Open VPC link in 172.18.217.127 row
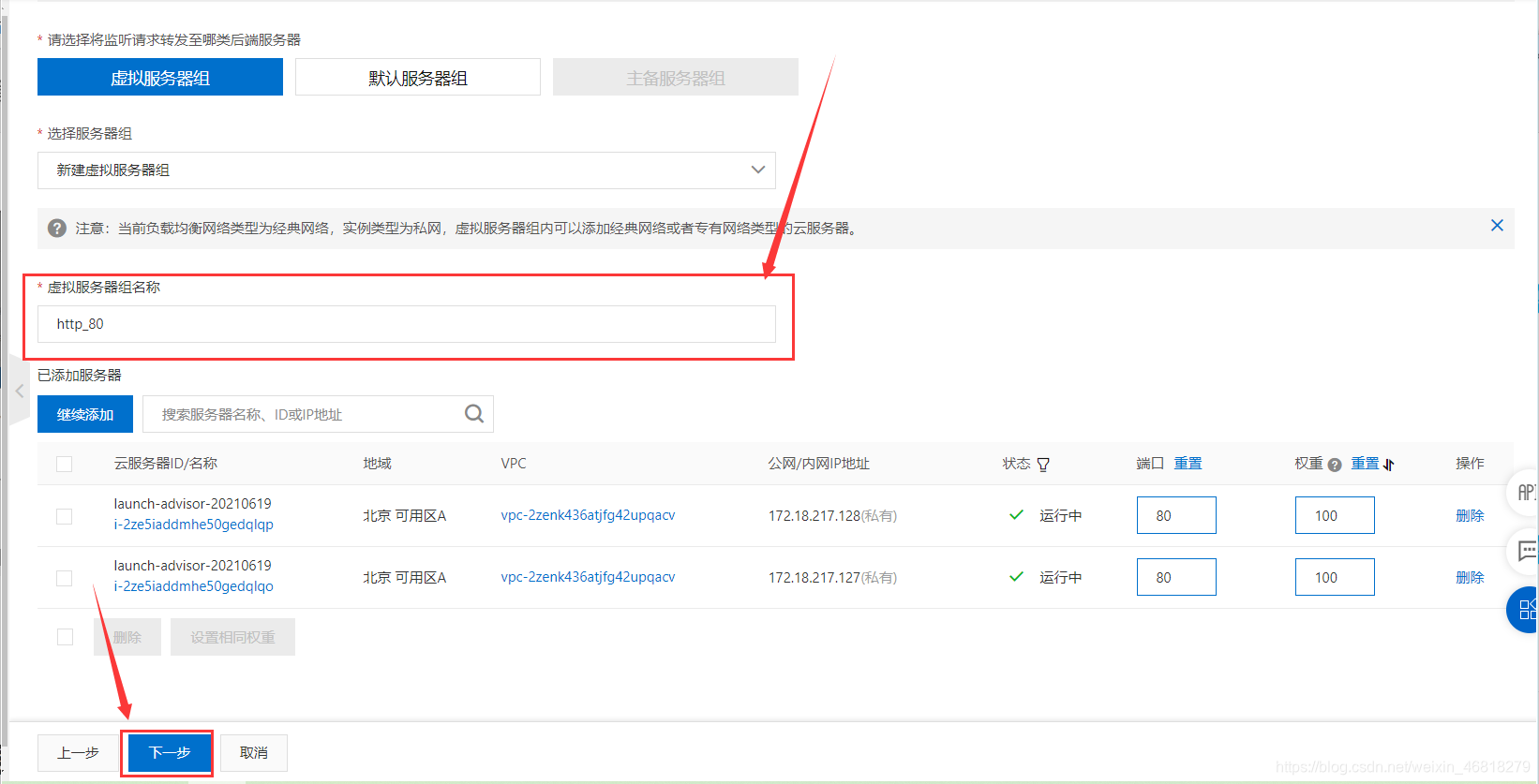1539x784 pixels. [x=588, y=577]
